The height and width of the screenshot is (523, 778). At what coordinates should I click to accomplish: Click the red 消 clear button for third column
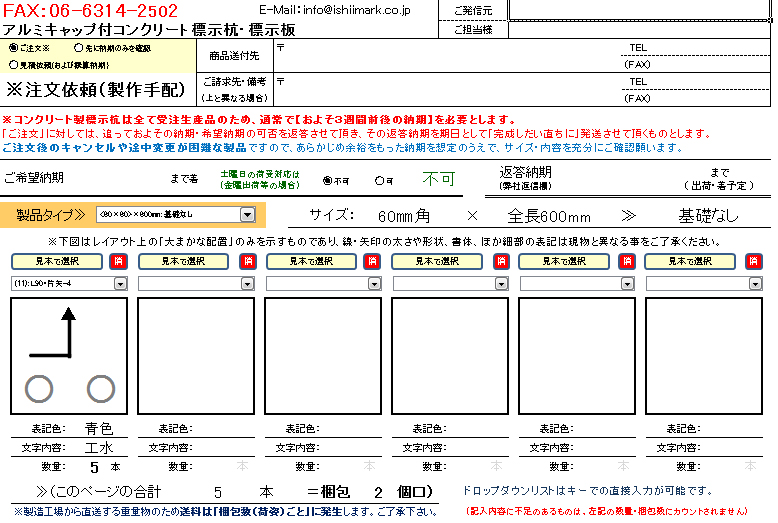(373, 261)
